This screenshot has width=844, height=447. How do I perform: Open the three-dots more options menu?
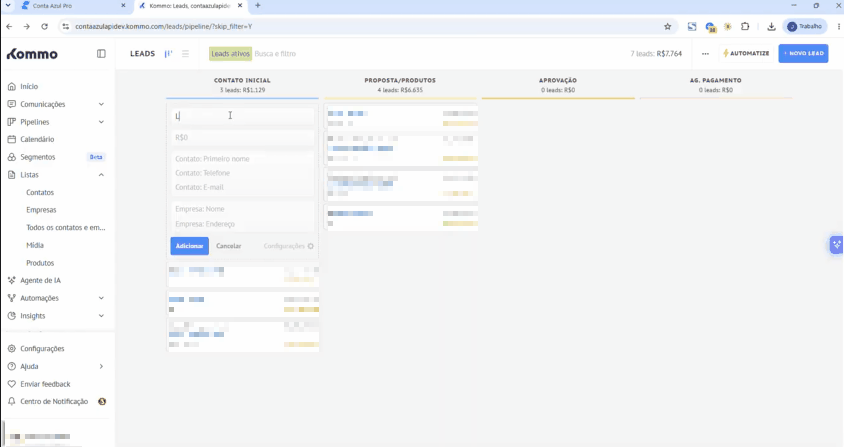point(705,53)
